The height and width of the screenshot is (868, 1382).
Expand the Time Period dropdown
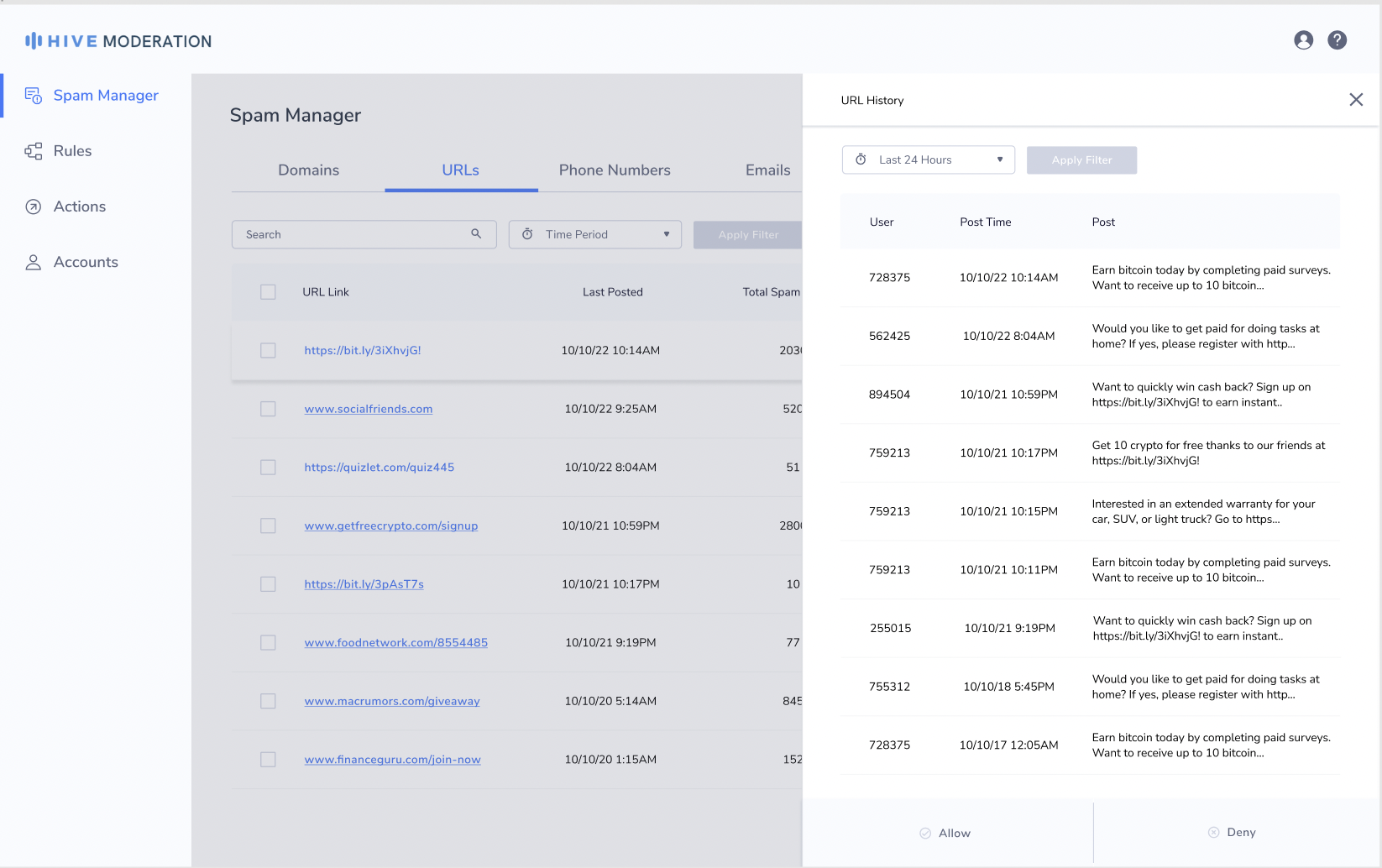pyautogui.click(x=595, y=234)
